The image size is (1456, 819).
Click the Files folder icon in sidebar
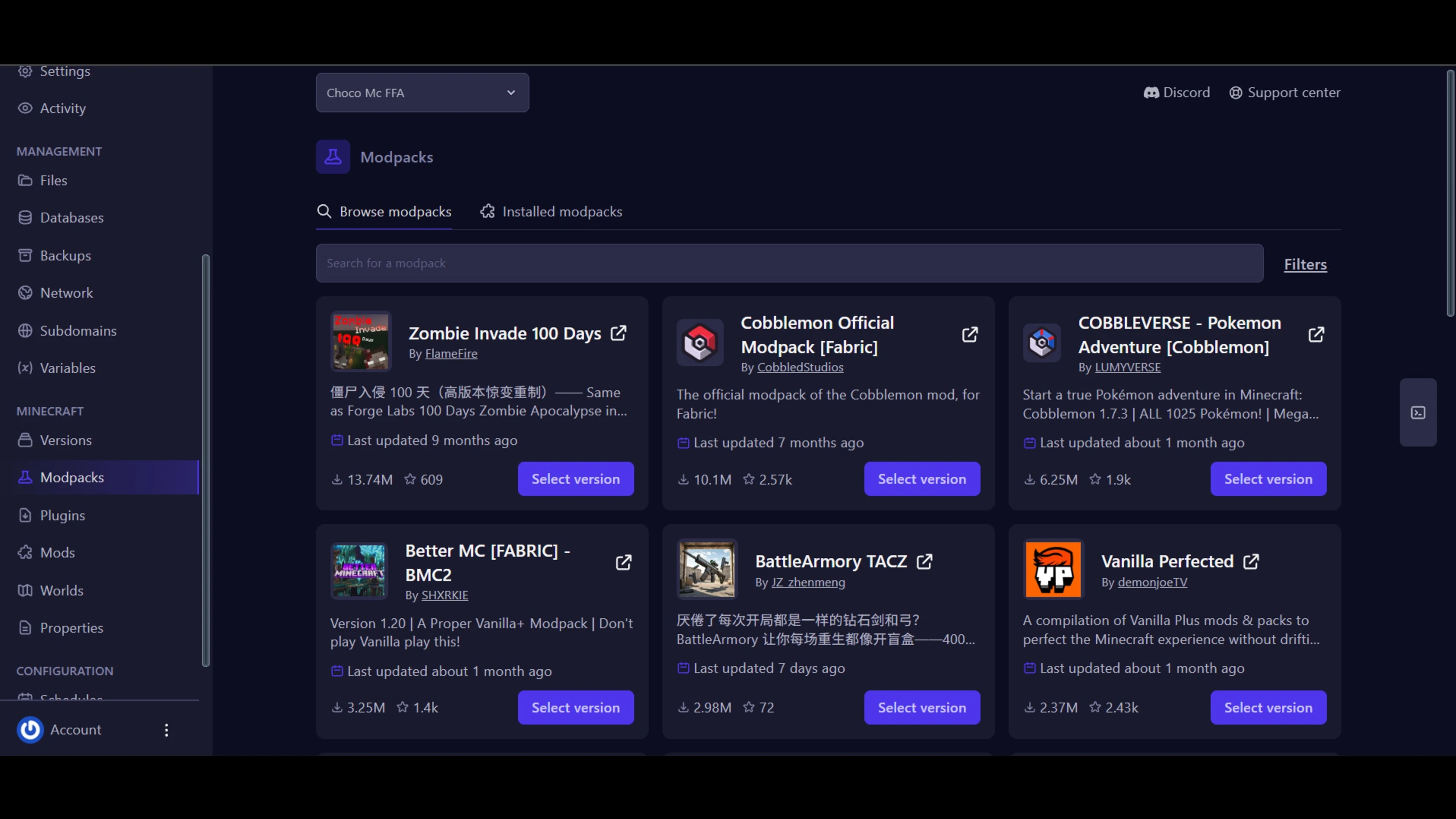[x=25, y=180]
